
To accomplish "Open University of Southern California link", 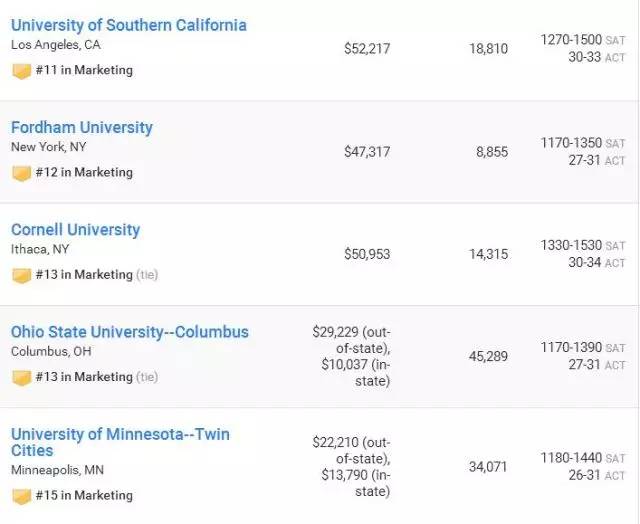I will point(129,25).
